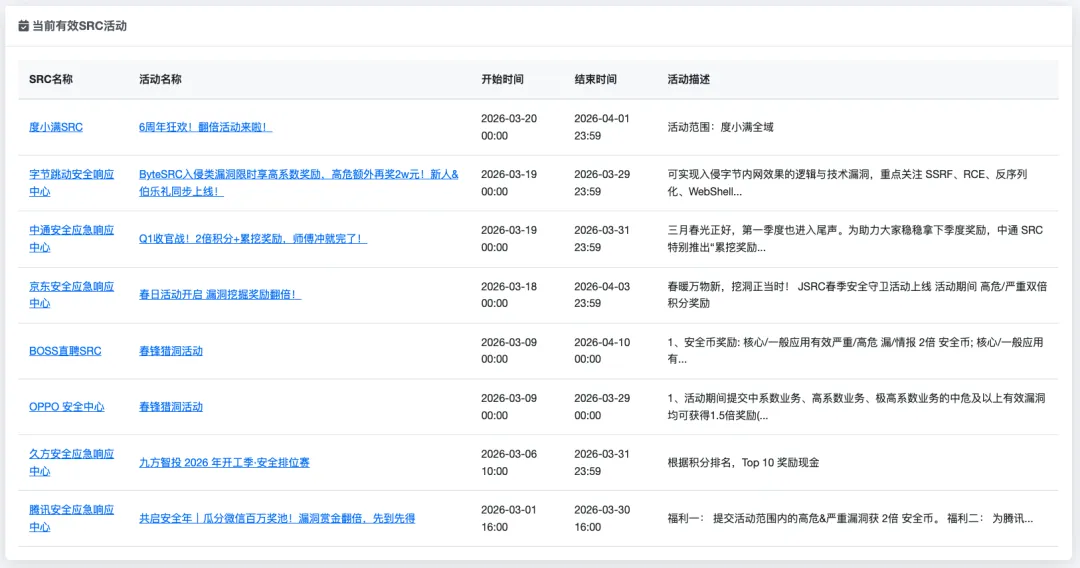The image size is (1080, 568).
Task: Select the start time 2026-03-06 10:00
Action: tap(509, 463)
